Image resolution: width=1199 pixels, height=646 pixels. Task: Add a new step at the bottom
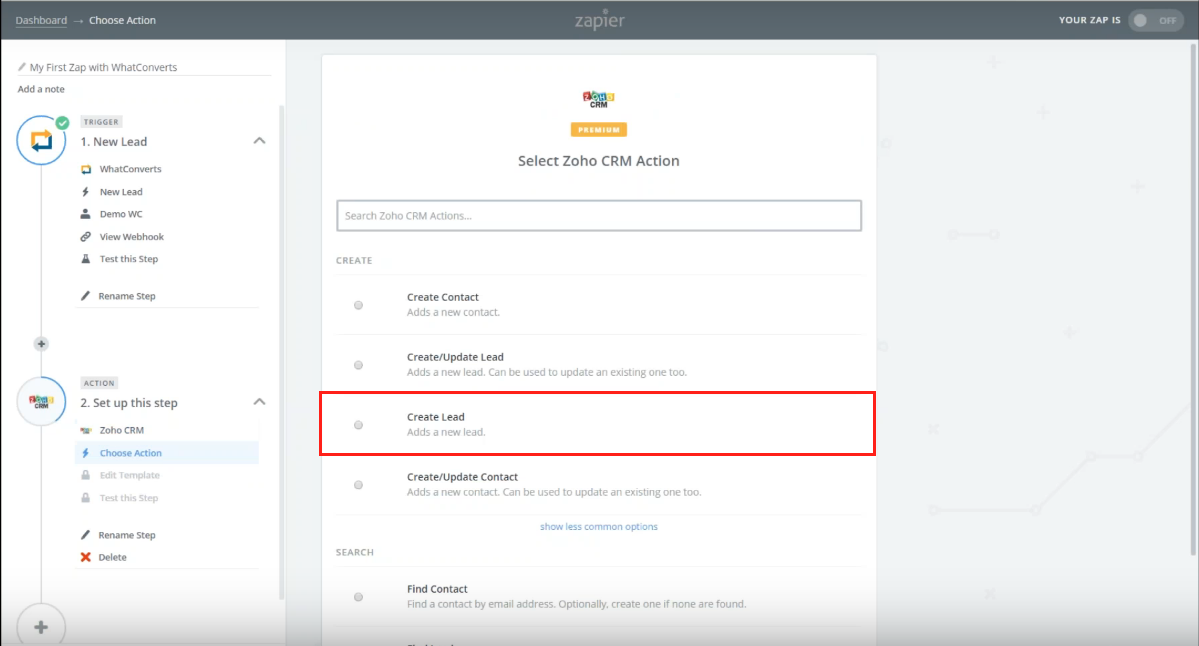(x=41, y=628)
